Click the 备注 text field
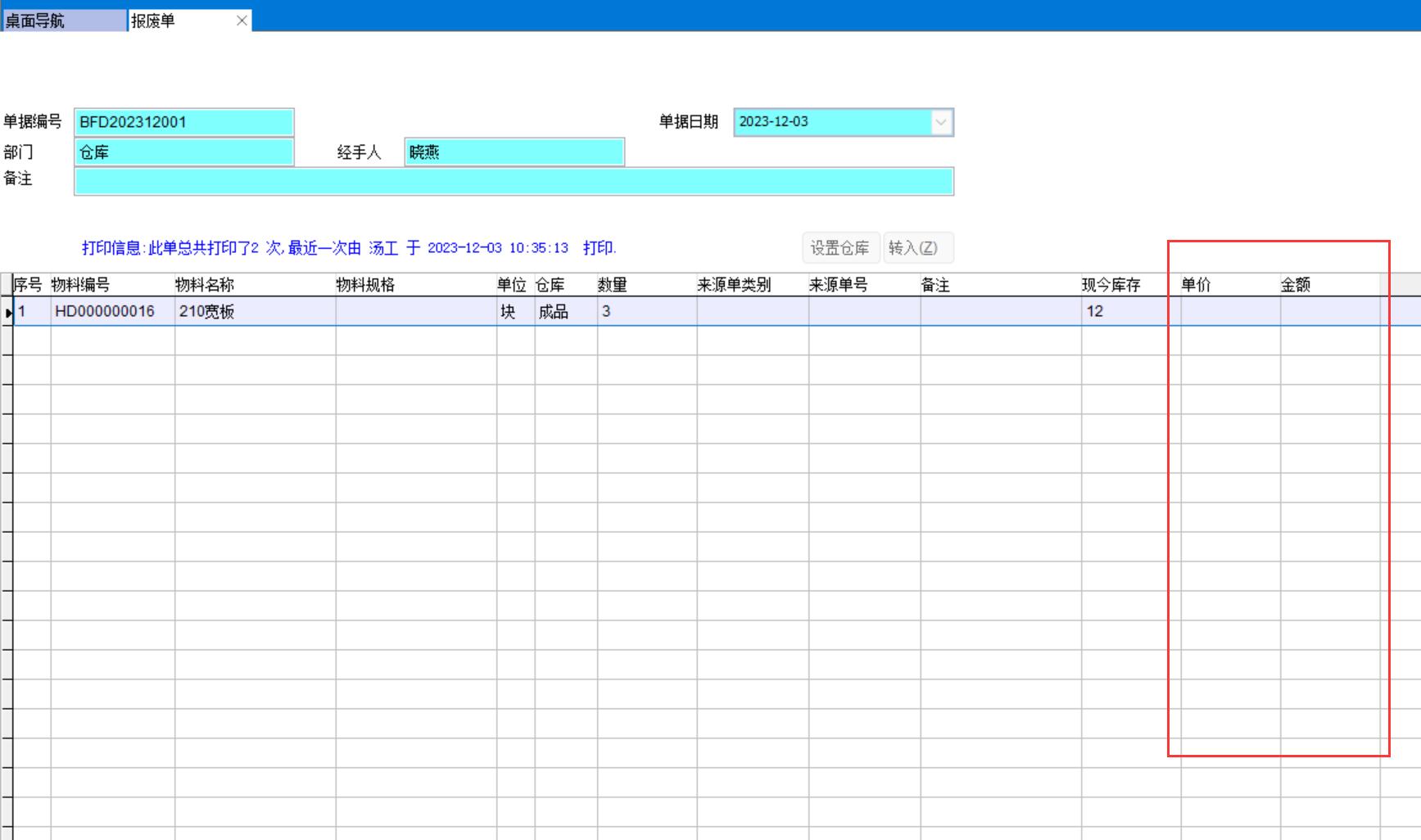1421x840 pixels. (x=514, y=181)
